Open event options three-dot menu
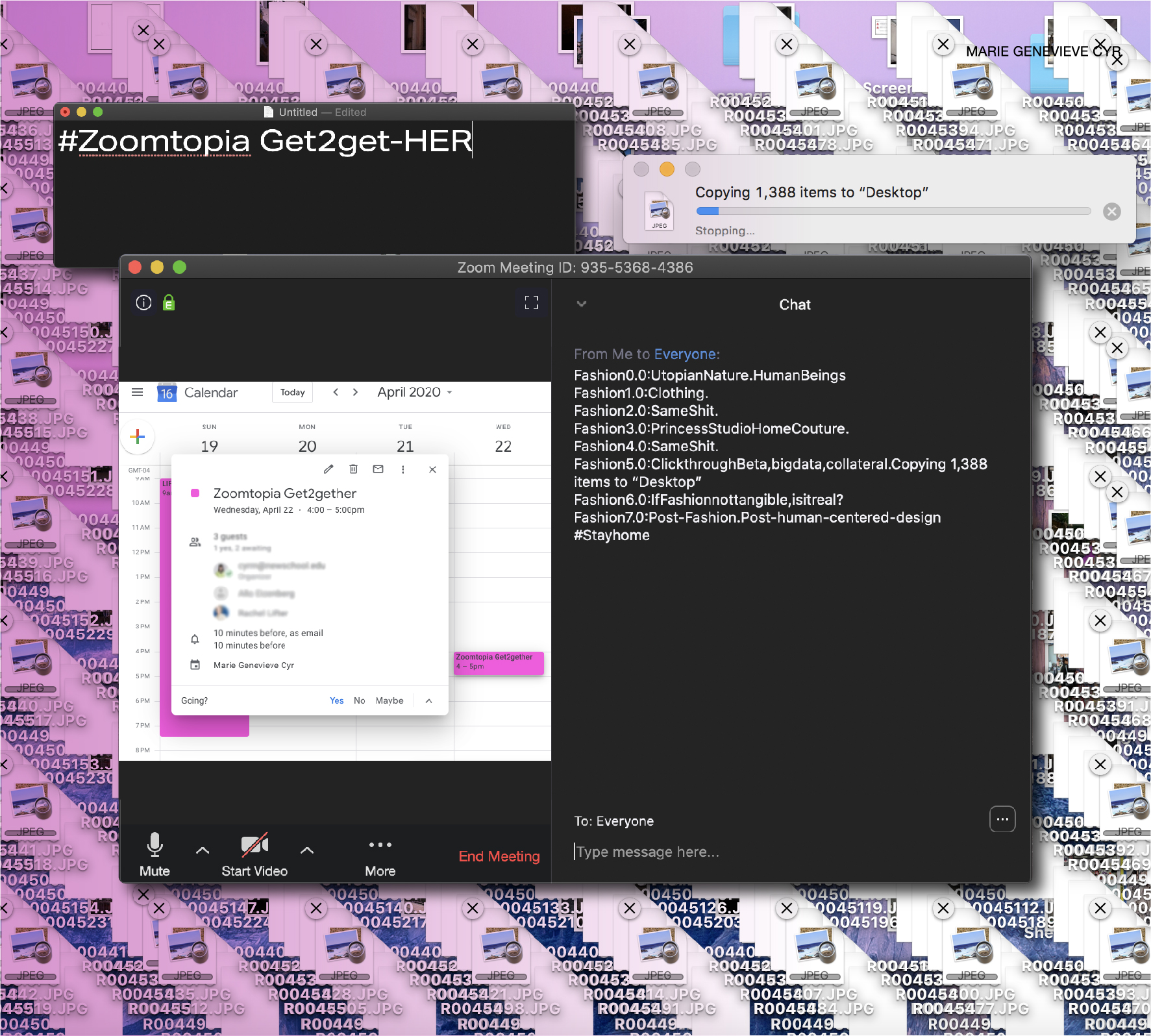 coord(402,469)
